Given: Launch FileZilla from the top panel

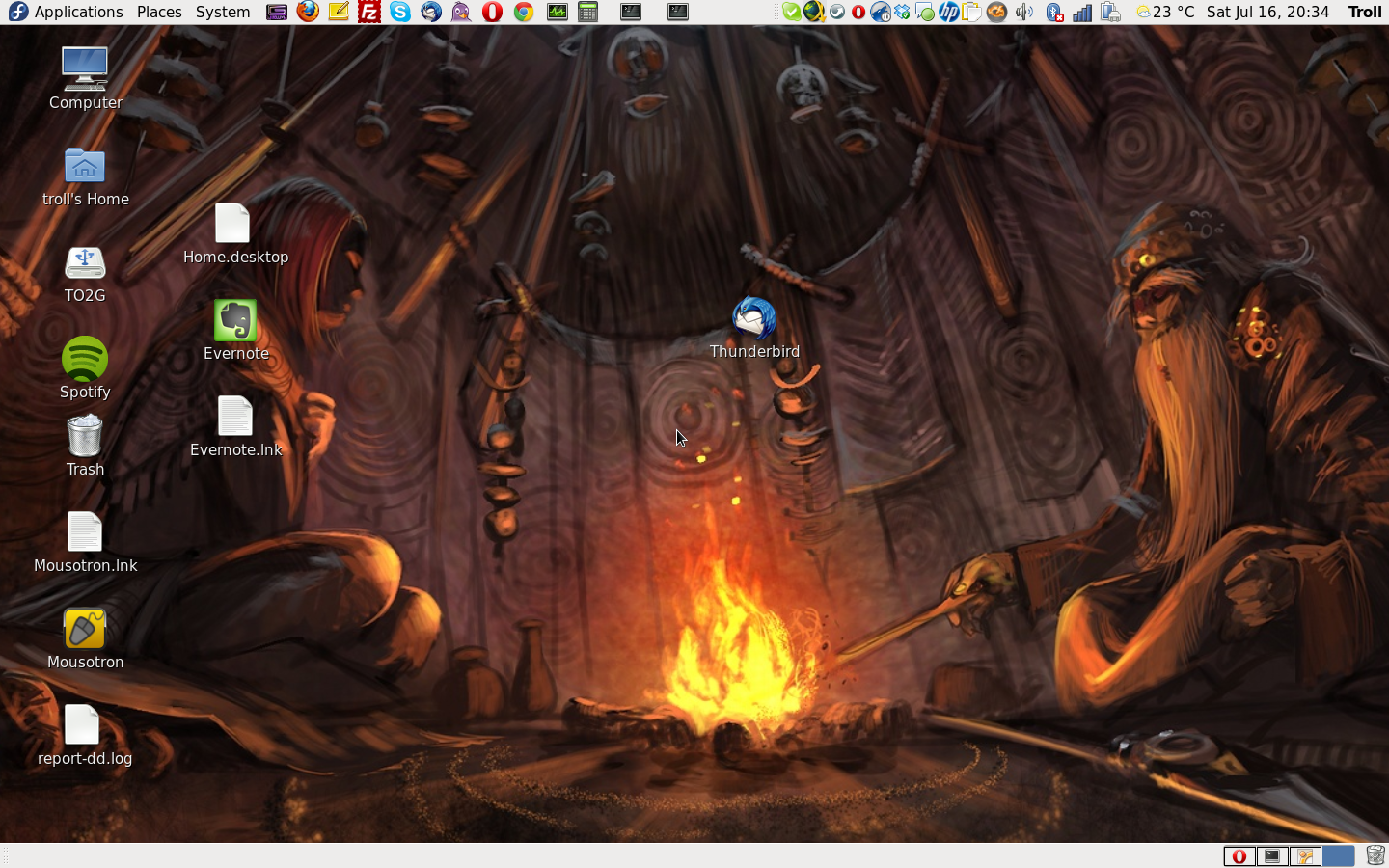Looking at the screenshot, I should (x=369, y=12).
